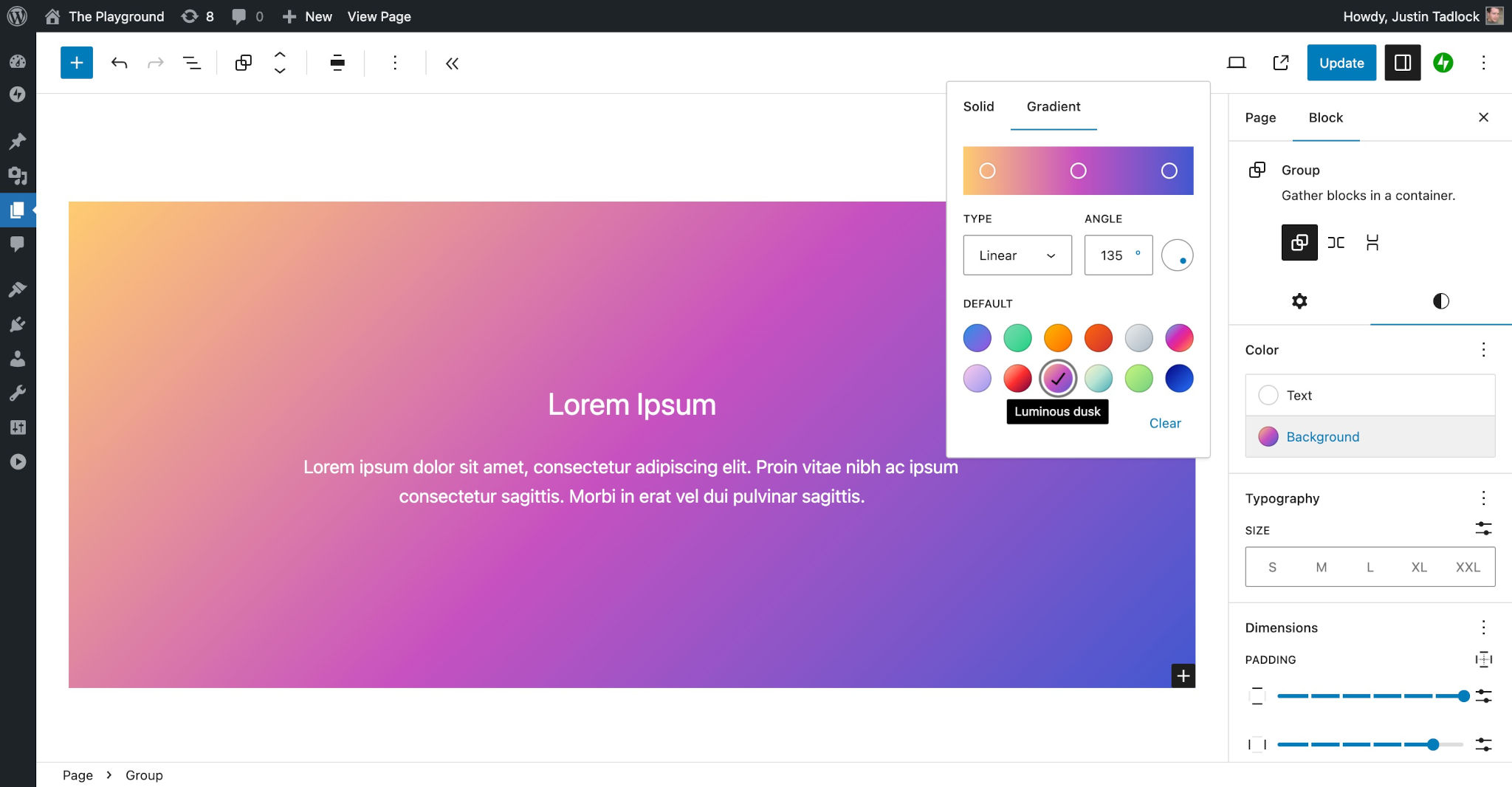
Task: Open the gradient Type dropdown showing Linear
Action: click(x=1017, y=255)
